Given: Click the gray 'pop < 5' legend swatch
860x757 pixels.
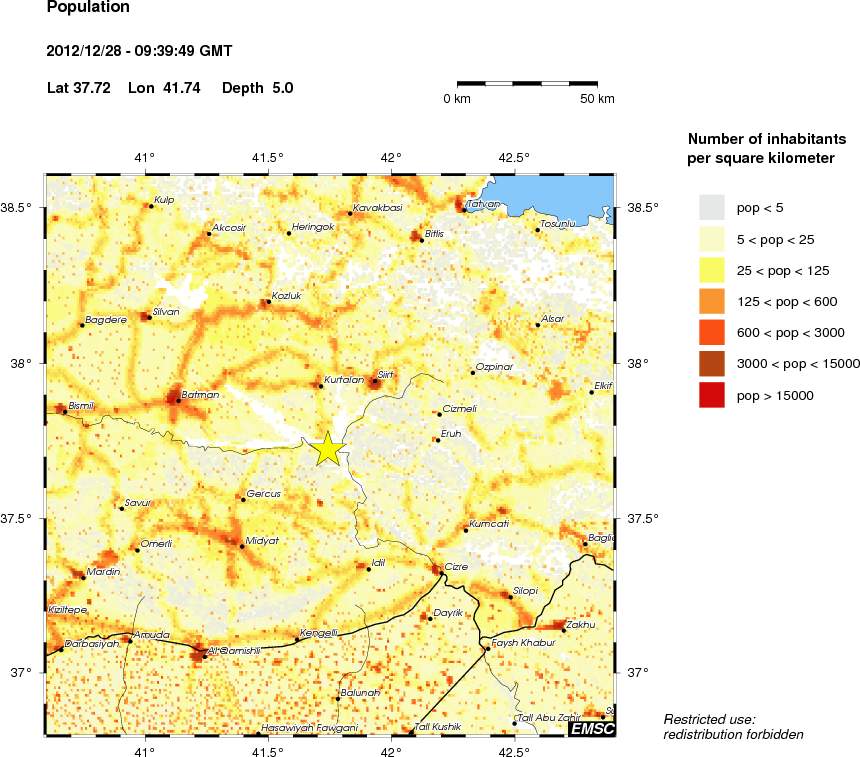Looking at the screenshot, I should tap(711, 207).
